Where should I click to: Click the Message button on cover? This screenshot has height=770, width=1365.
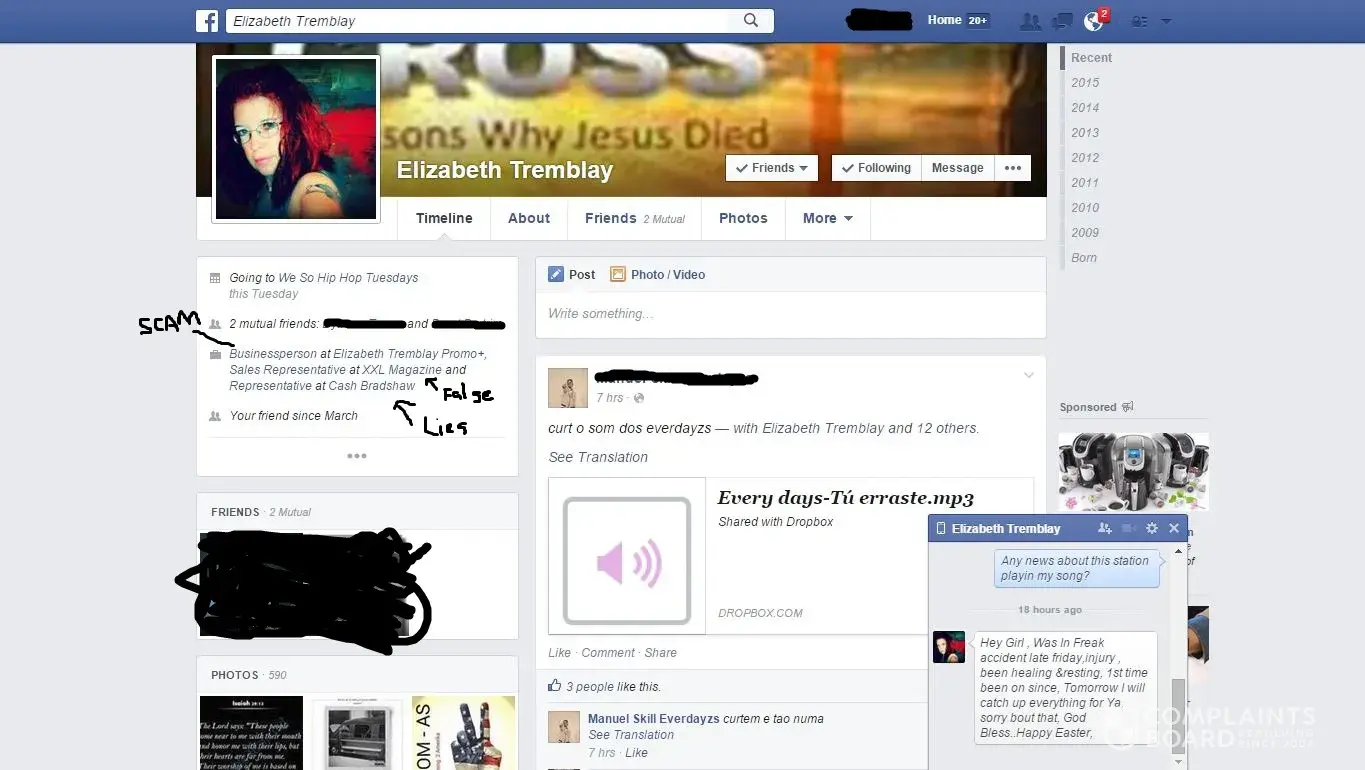click(957, 168)
